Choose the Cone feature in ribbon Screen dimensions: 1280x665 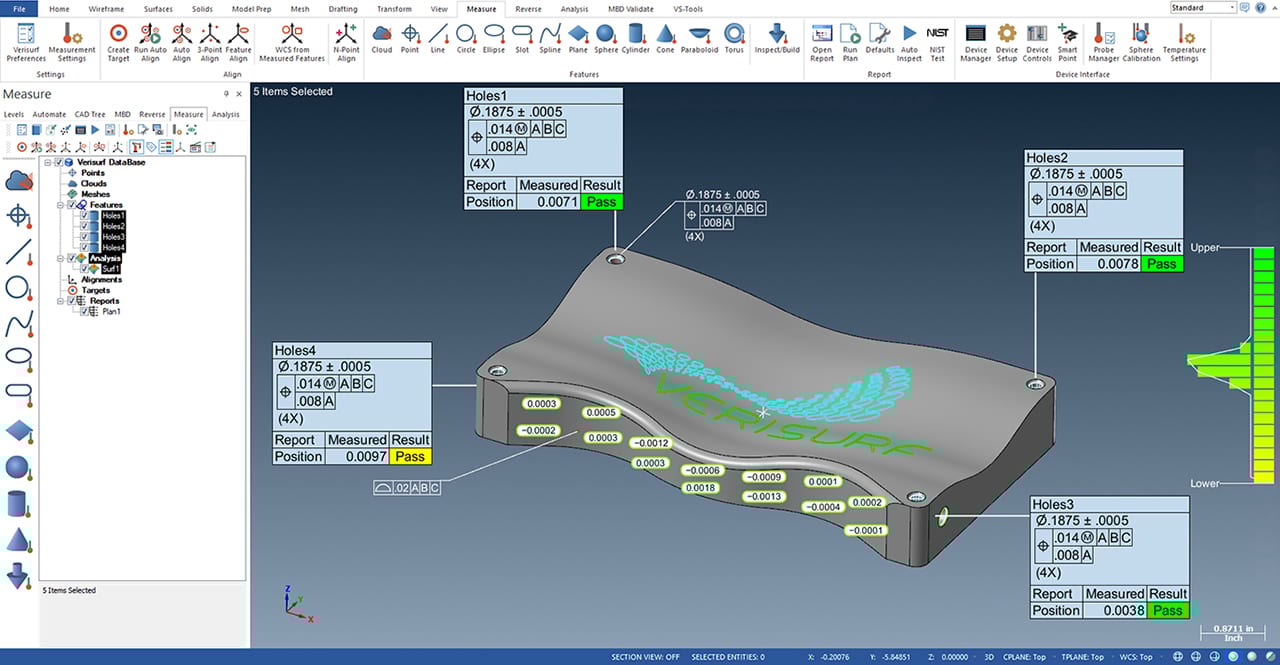[665, 40]
